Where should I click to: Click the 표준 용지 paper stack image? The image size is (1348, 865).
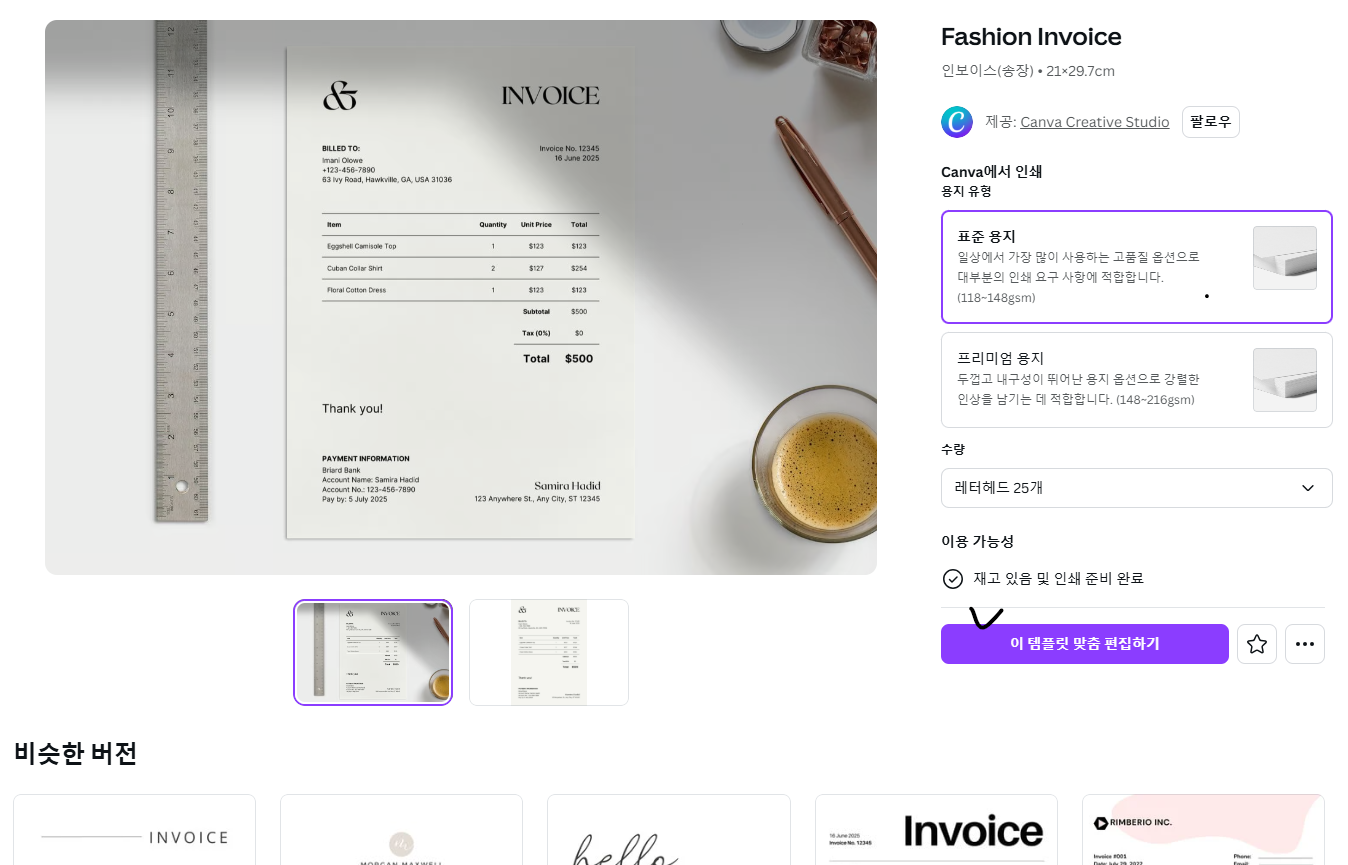click(x=1285, y=258)
